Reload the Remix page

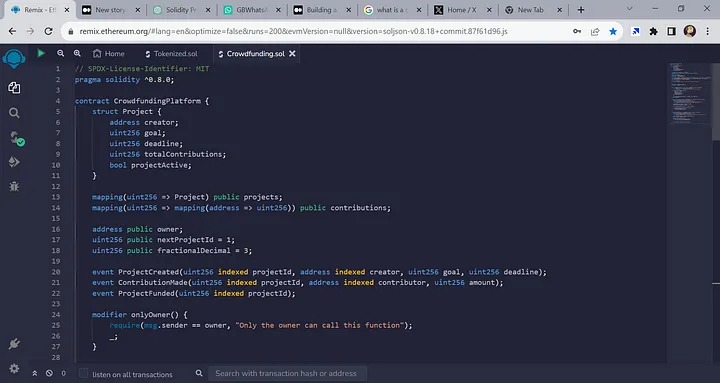tap(48, 31)
